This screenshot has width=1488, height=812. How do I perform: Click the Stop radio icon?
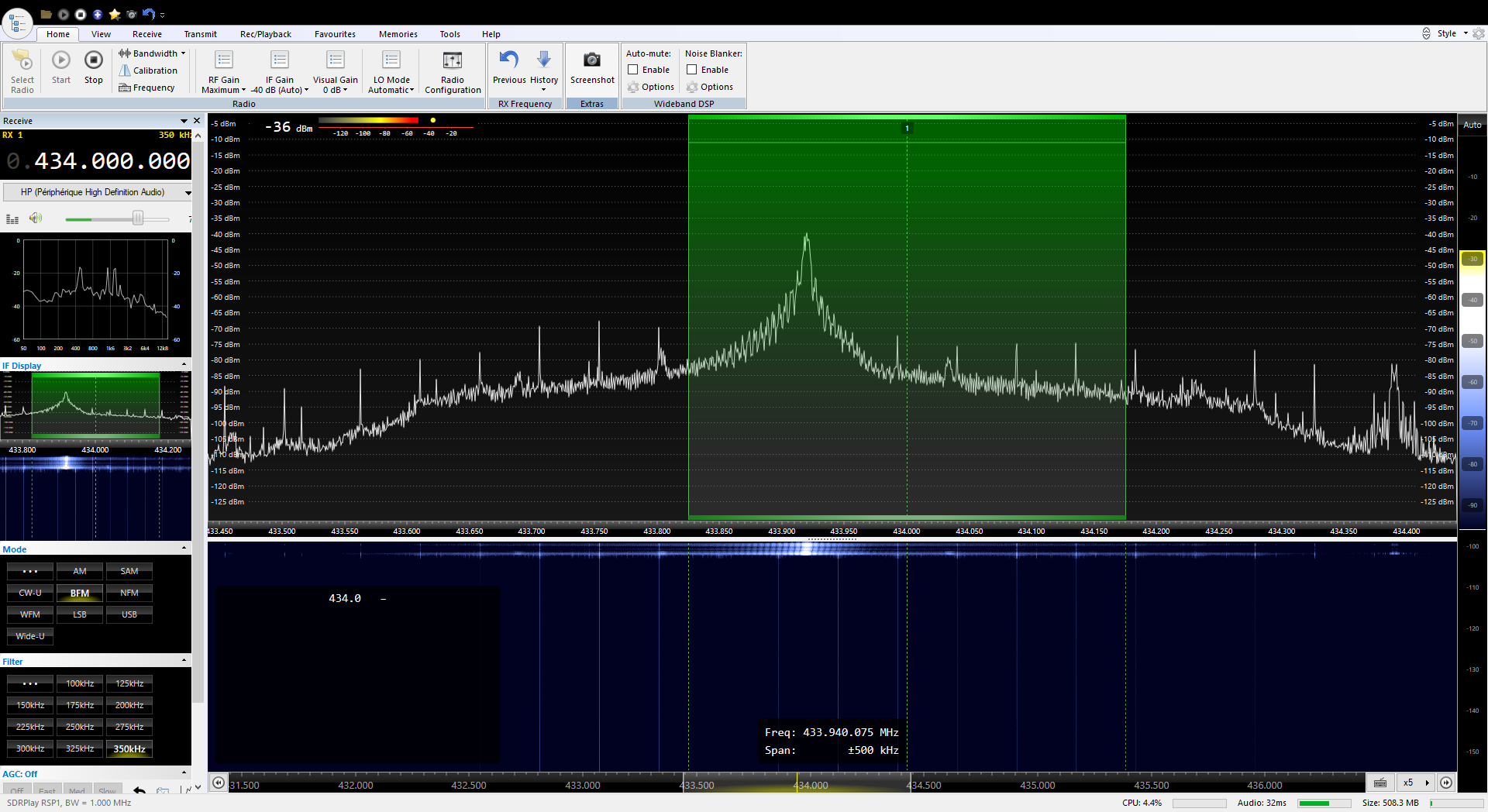coord(93,60)
